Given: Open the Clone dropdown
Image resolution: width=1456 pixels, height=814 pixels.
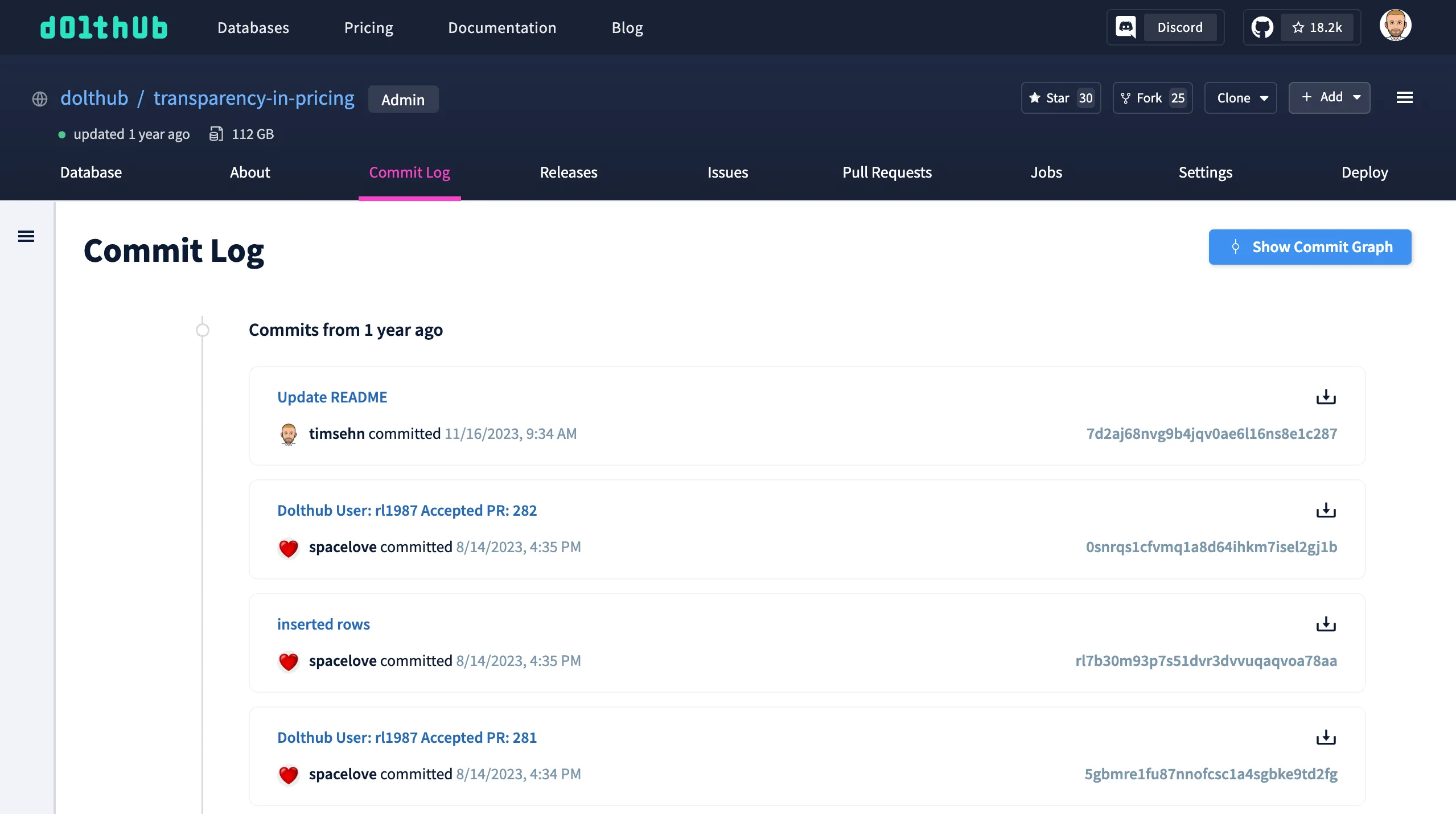Looking at the screenshot, I should pos(1240,97).
